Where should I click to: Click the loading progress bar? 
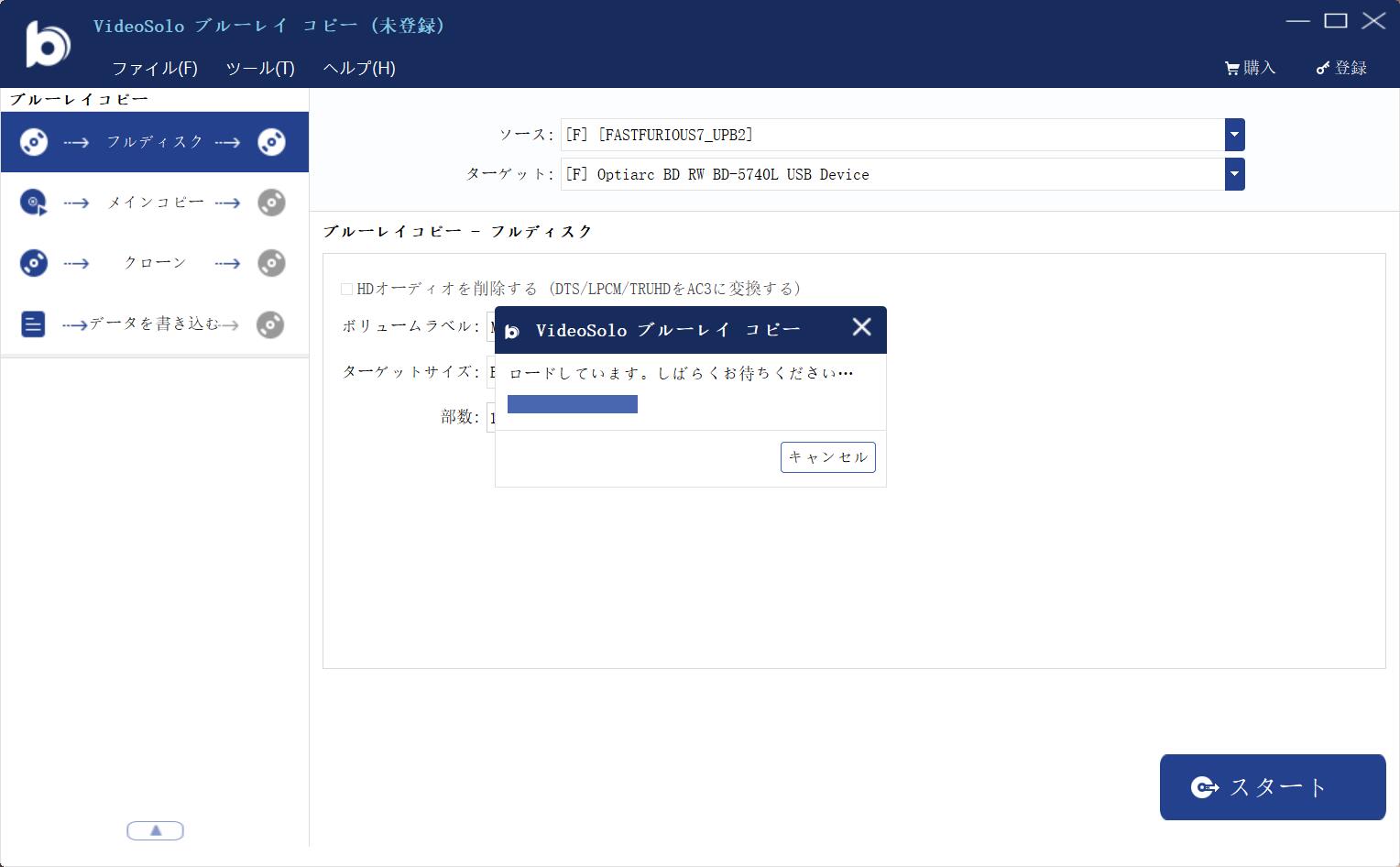[573, 404]
